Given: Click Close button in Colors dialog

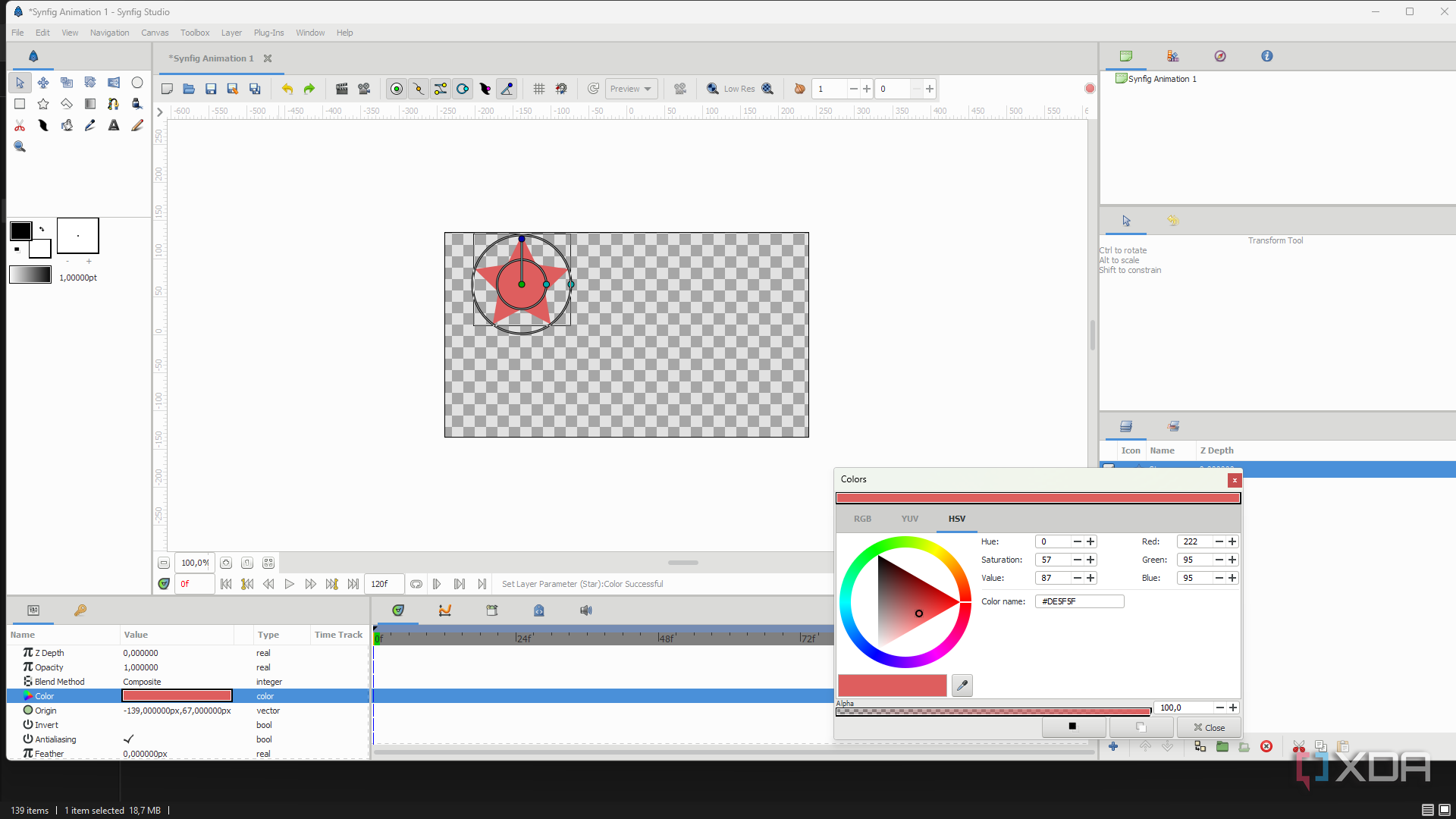Looking at the screenshot, I should pos(1209,727).
